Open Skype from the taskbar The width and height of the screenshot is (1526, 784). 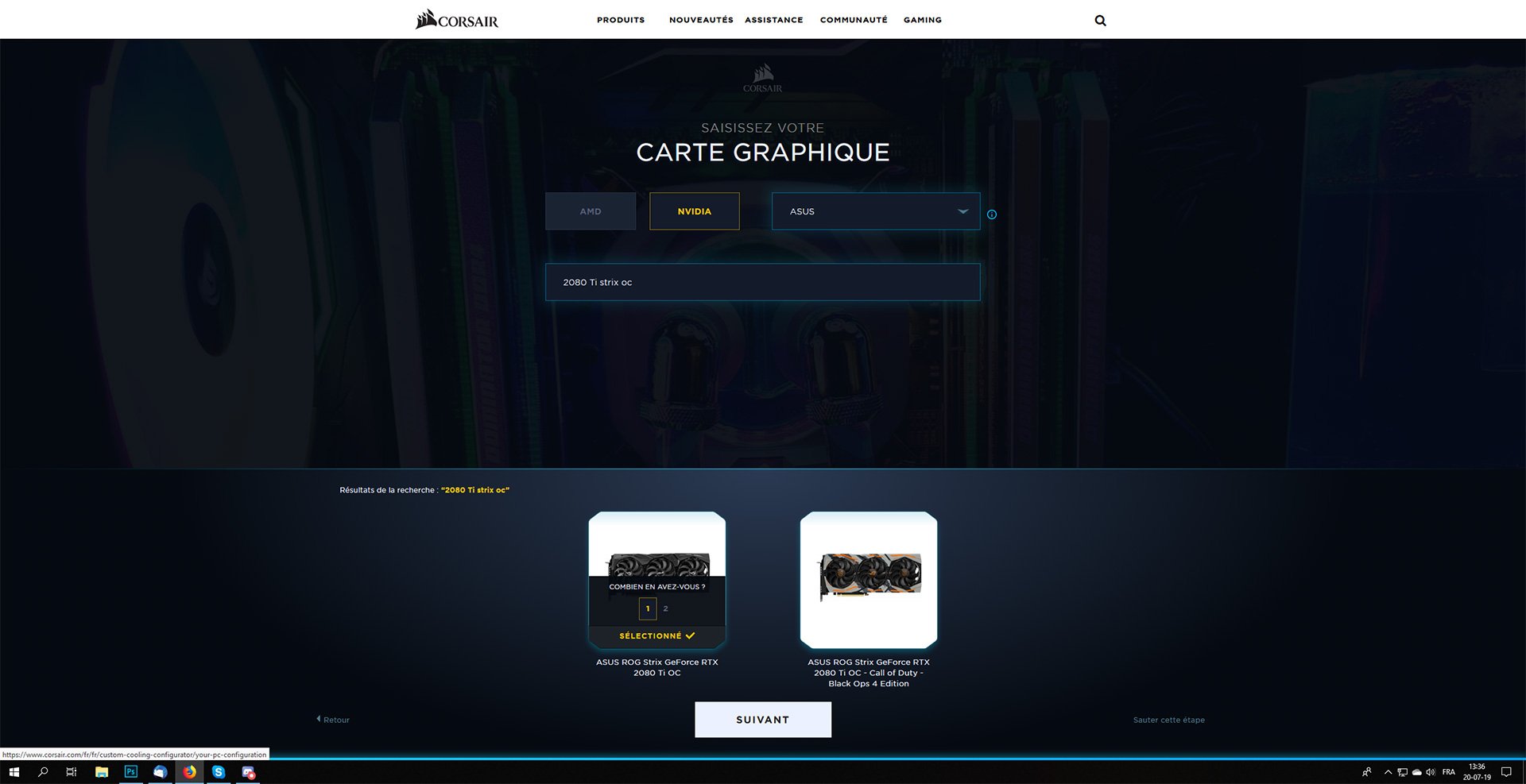coord(219,772)
